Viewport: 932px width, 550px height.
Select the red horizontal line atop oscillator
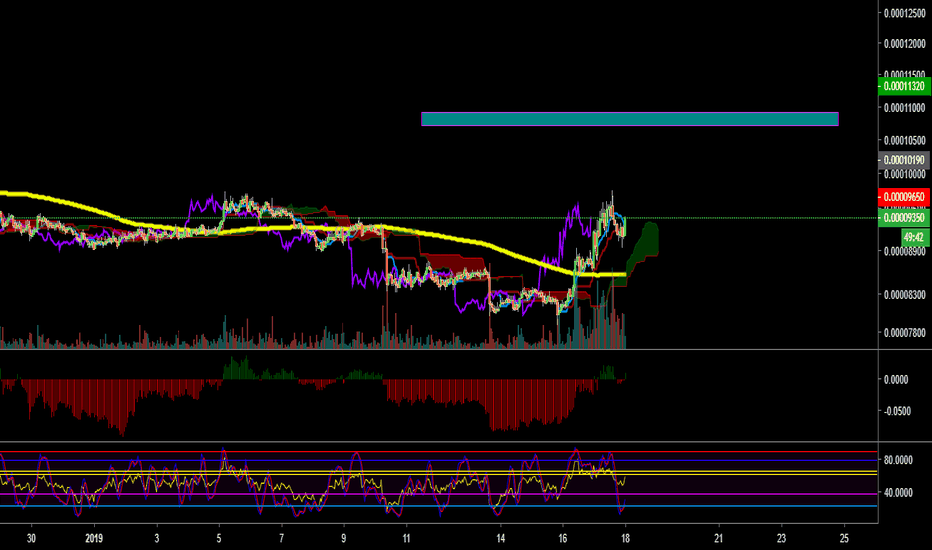439,452
